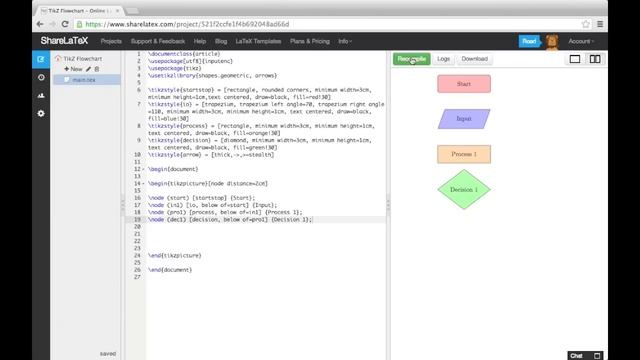Viewport: 640px width, 360px height.
Task: Click the blue Read button
Action: (529, 41)
